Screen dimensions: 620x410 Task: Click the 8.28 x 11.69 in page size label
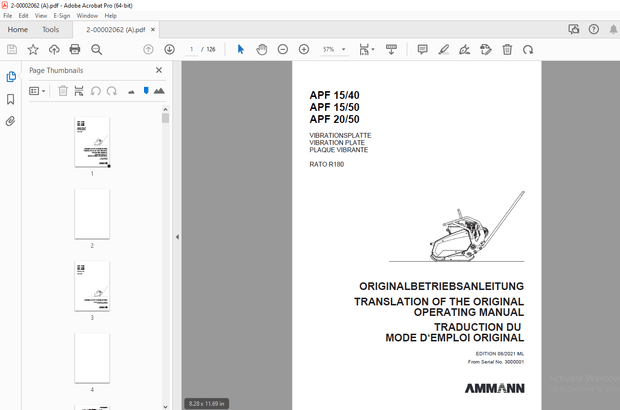point(206,404)
